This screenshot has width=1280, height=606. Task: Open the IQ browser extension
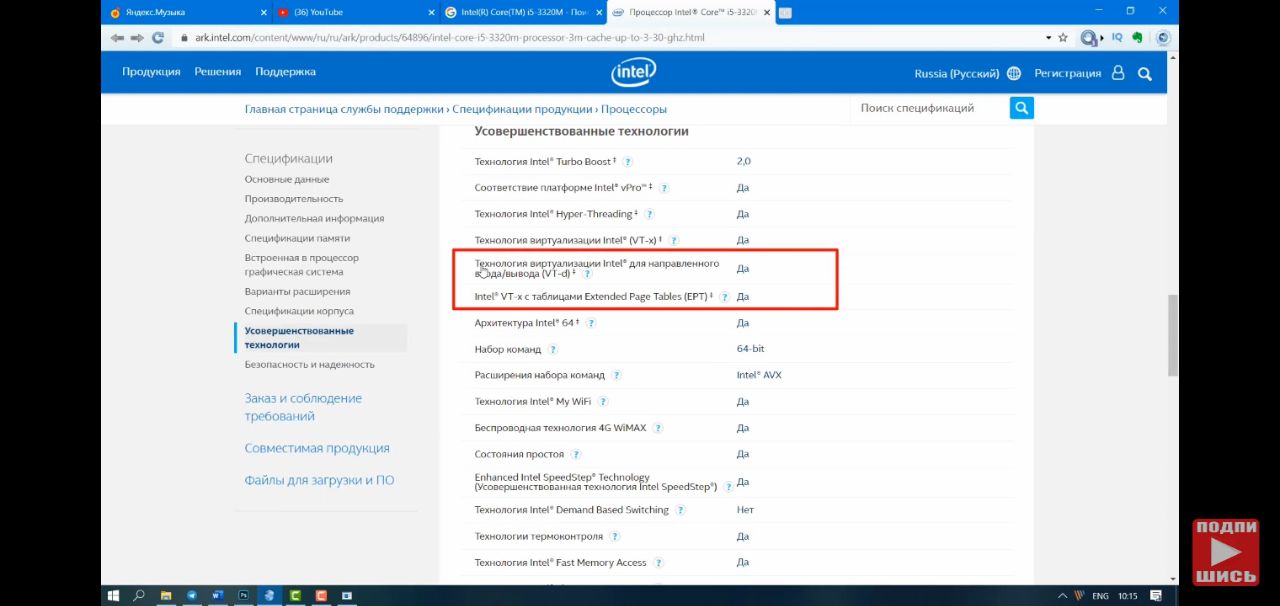pyautogui.click(x=1116, y=37)
